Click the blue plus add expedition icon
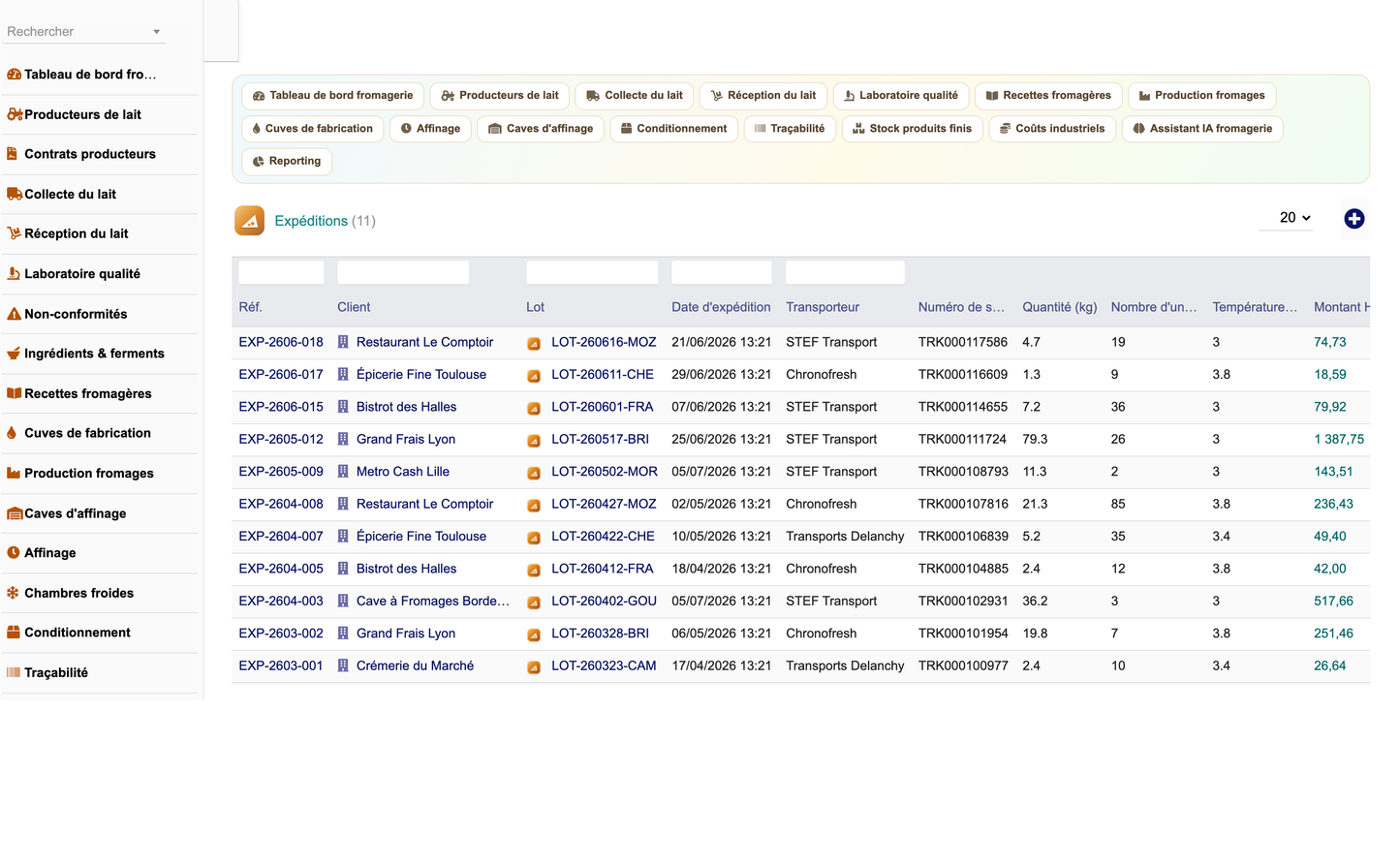The image size is (1400, 866). click(x=1354, y=219)
